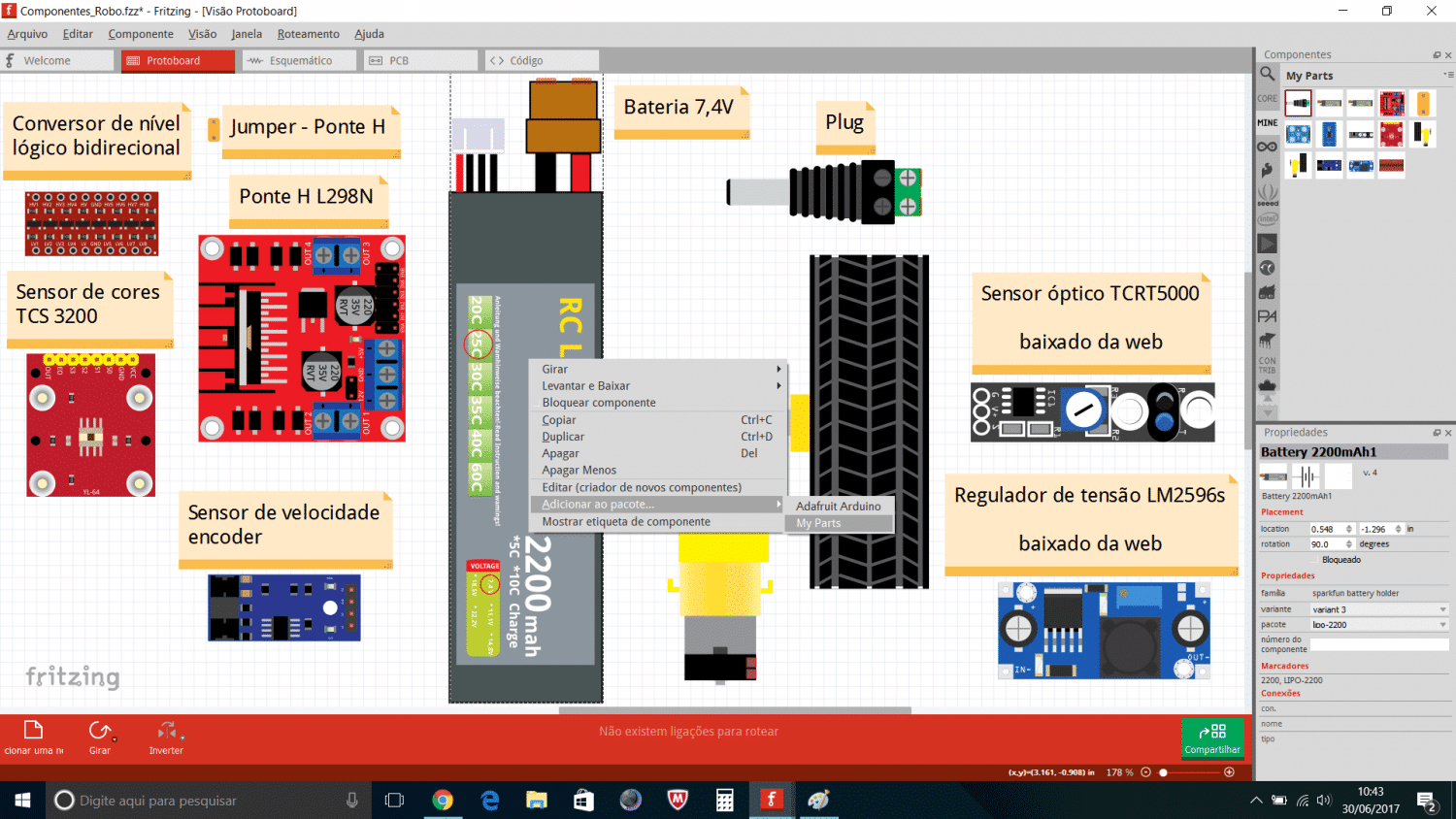Click the zoom out minus icon
This screenshot has height=819, width=1456.
click(1145, 772)
